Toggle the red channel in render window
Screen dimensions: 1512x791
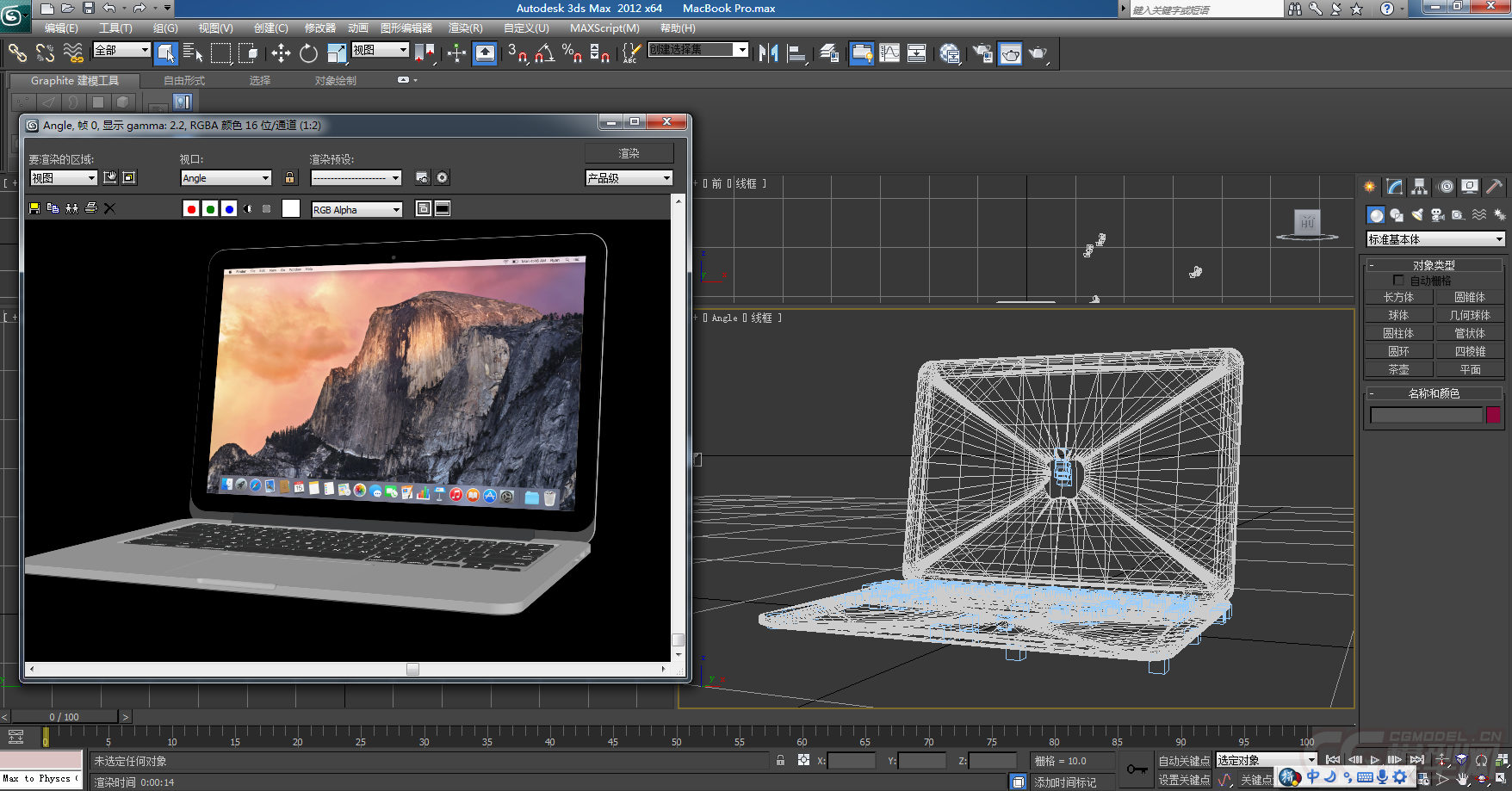(191, 209)
